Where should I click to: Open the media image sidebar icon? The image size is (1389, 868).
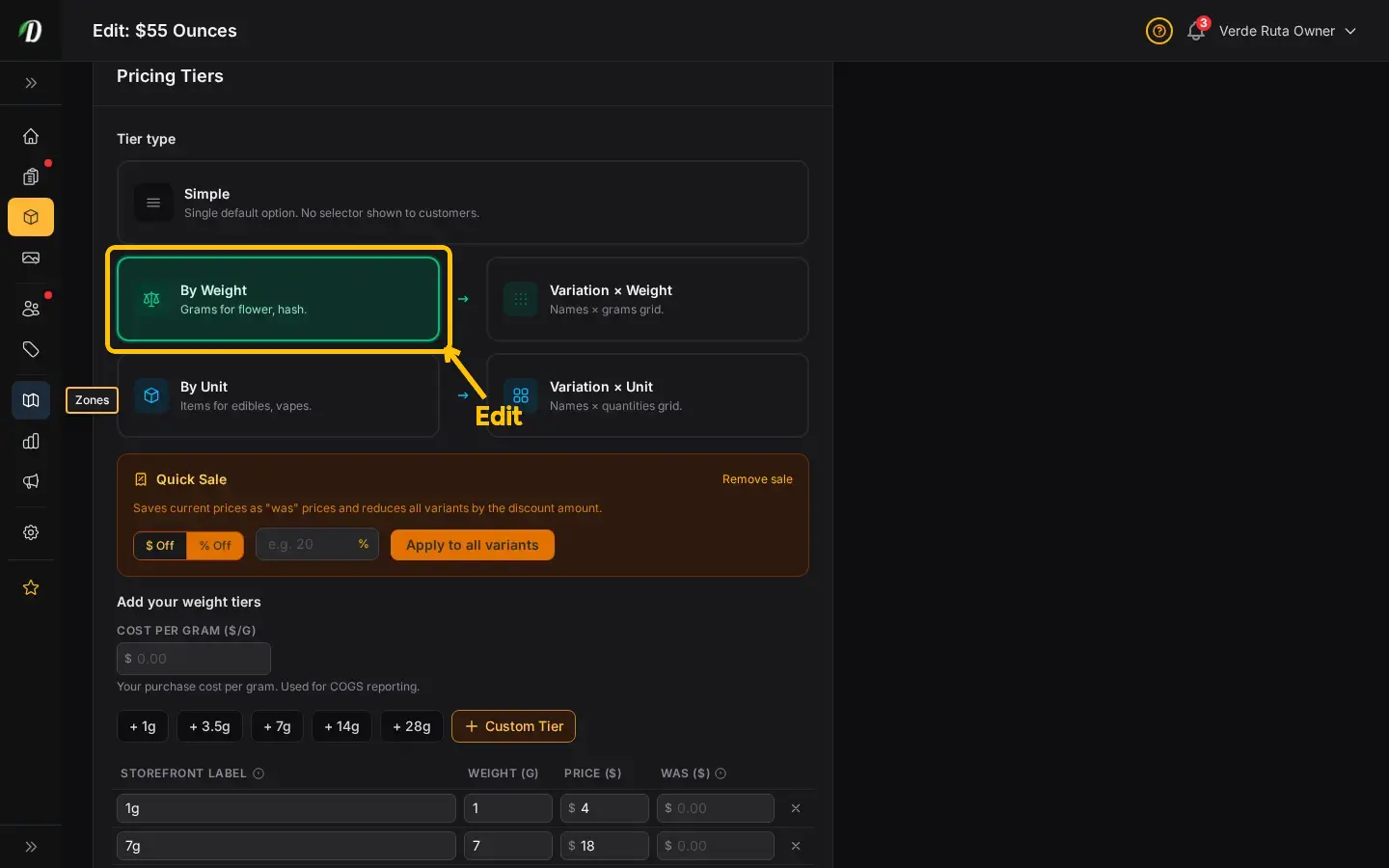[x=31, y=258]
